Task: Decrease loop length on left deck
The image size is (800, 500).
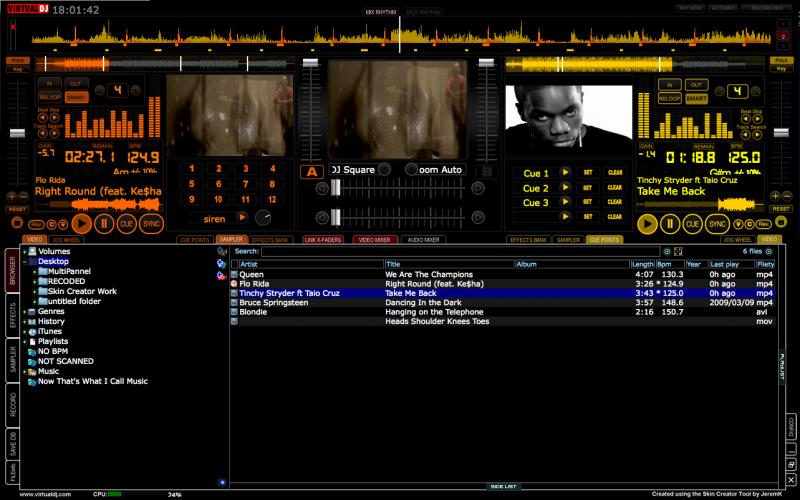Action: (x=100, y=90)
